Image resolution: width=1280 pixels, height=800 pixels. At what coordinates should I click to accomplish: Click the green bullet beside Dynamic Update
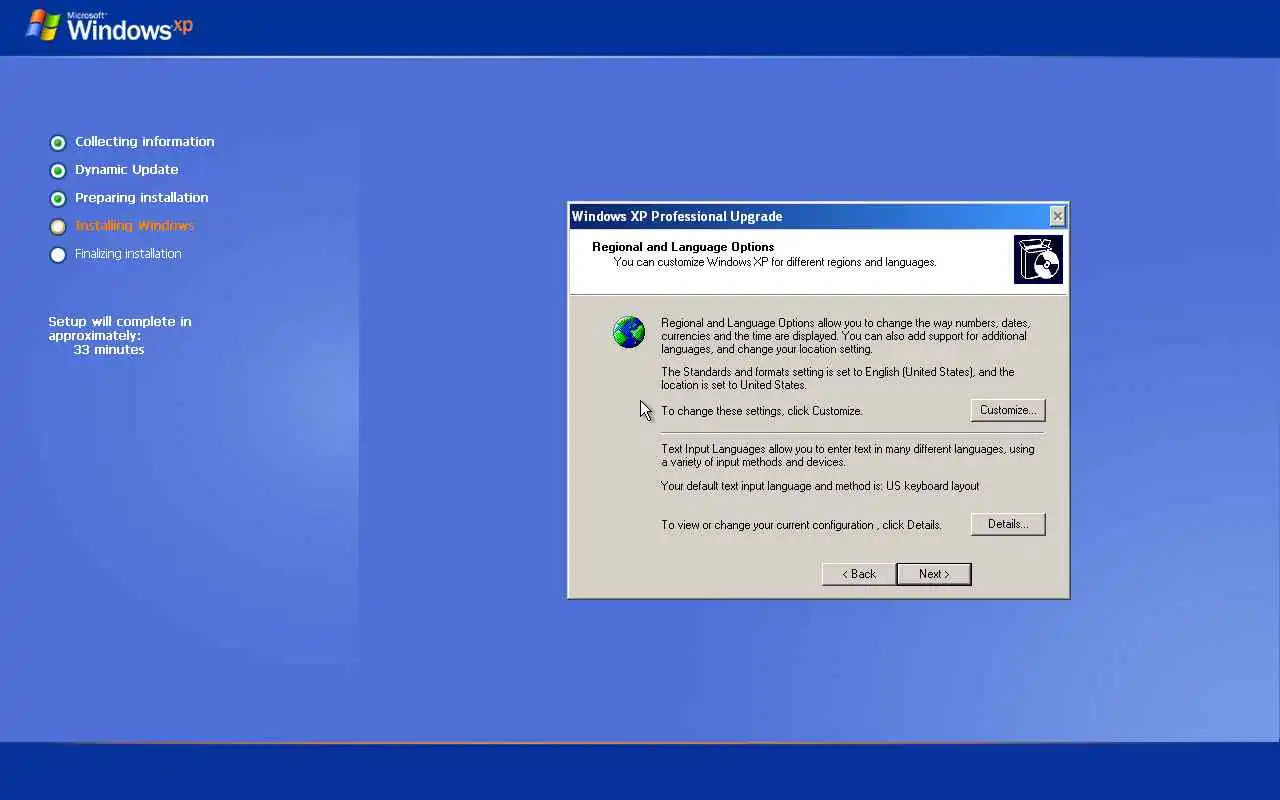point(58,171)
